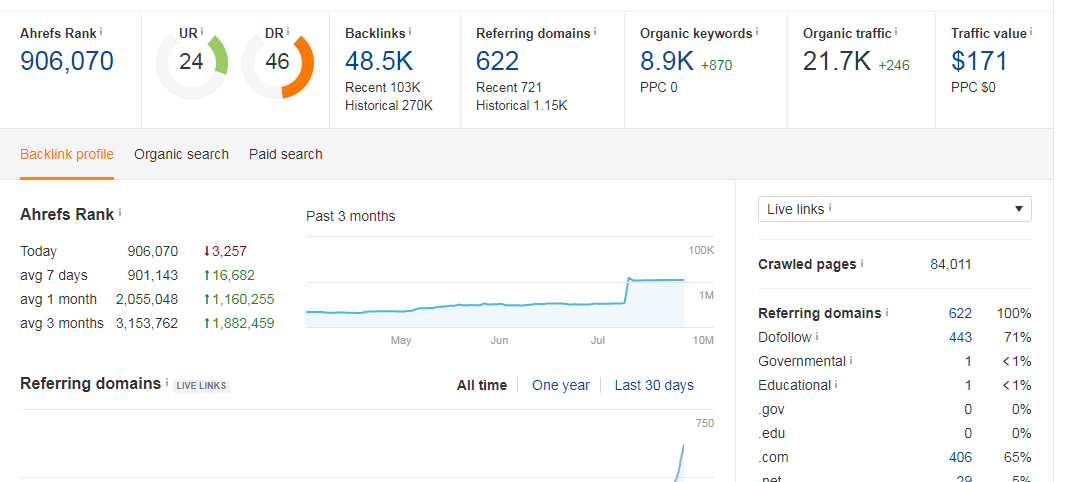Click the UR 24 gauge chart

click(x=190, y=62)
